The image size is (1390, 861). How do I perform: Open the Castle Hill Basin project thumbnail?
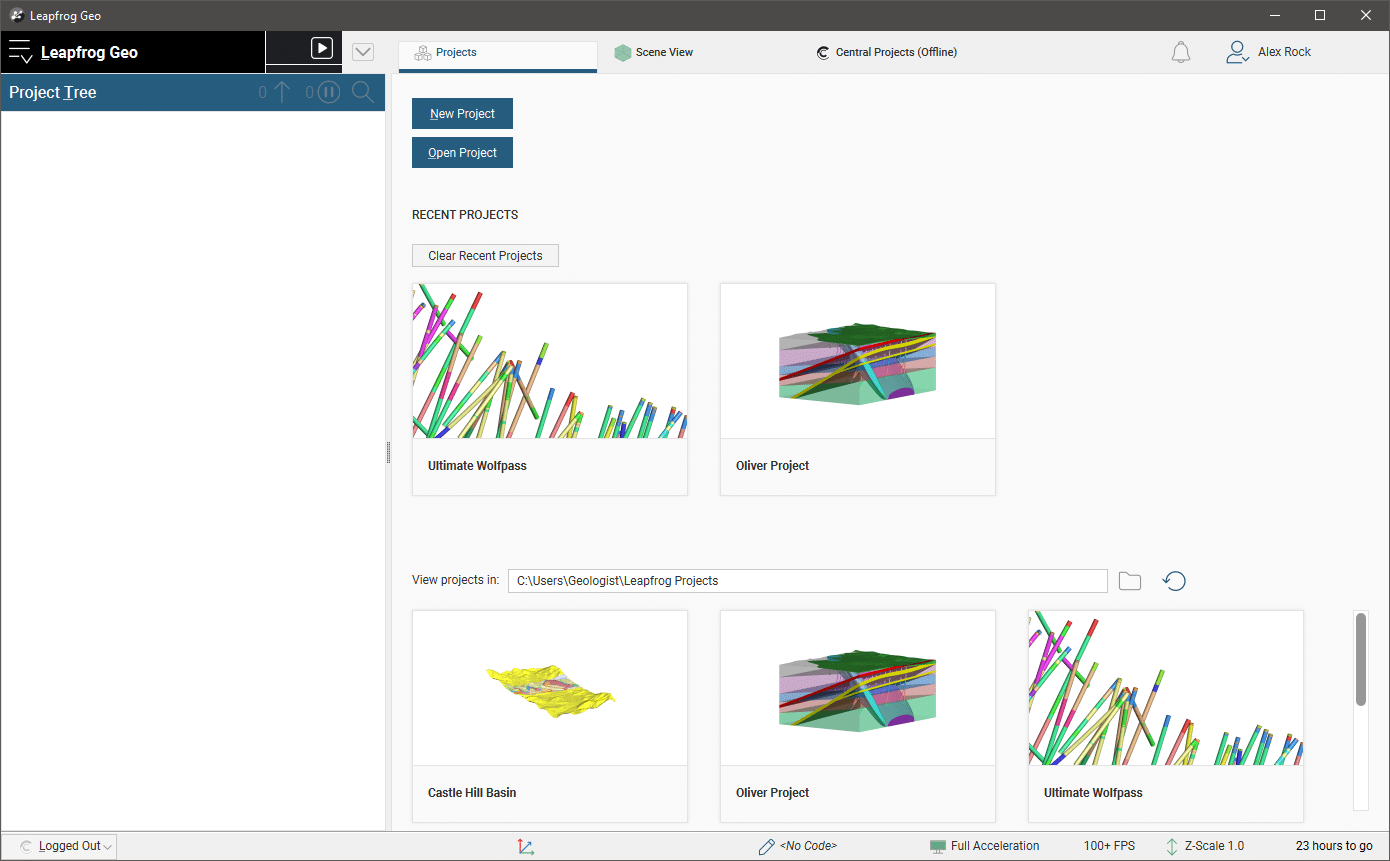550,688
